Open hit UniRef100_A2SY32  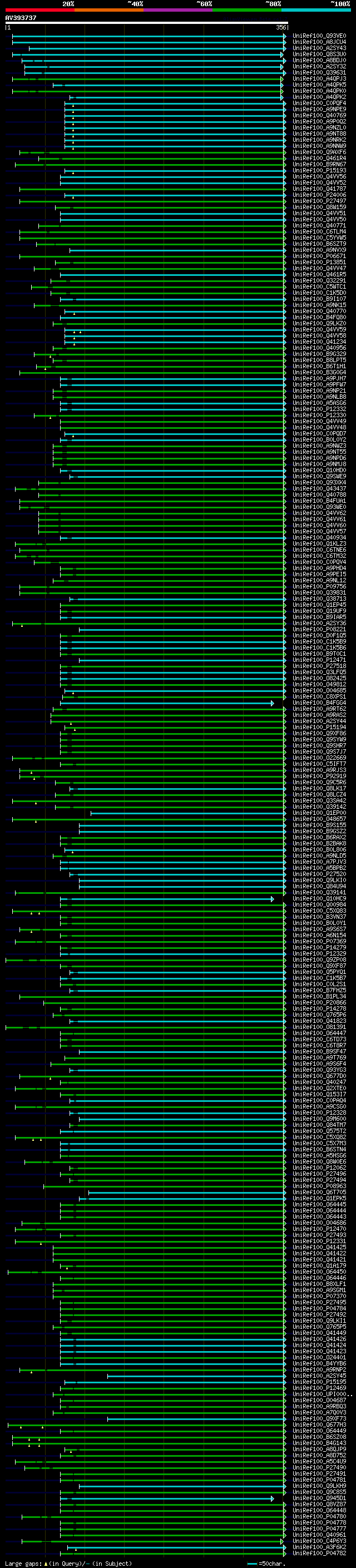[319, 66]
